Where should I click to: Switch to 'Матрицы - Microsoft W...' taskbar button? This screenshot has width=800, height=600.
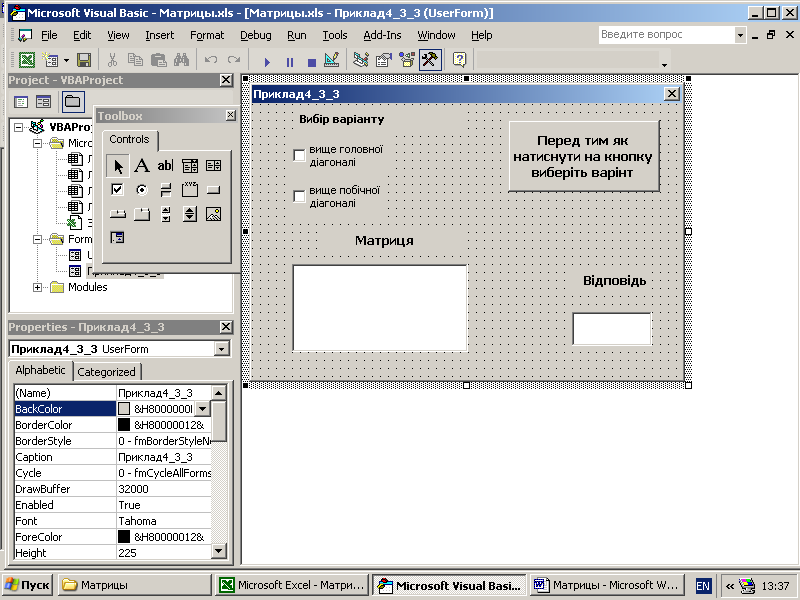(607, 585)
